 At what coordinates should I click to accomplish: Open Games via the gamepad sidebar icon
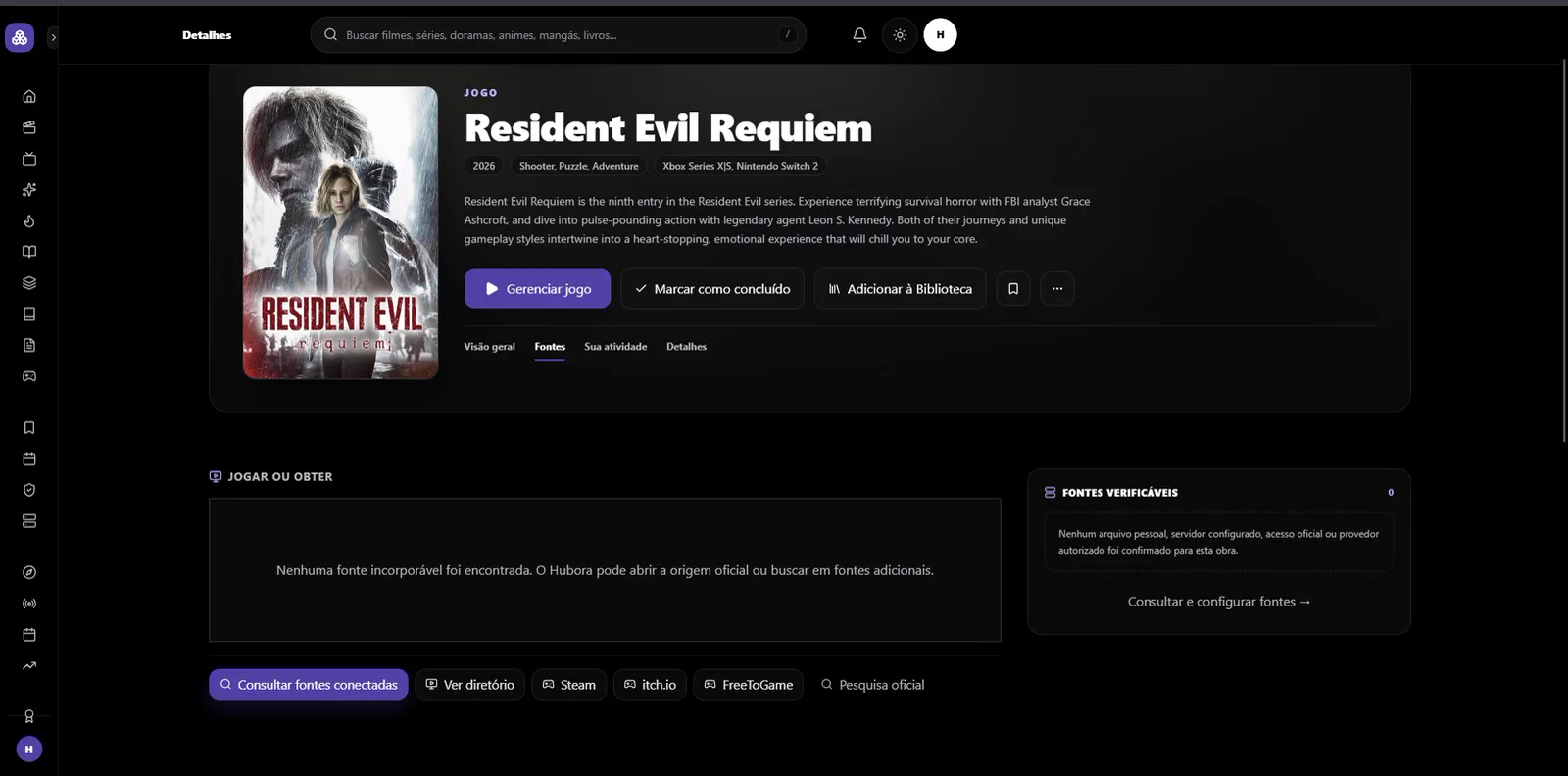coord(29,376)
